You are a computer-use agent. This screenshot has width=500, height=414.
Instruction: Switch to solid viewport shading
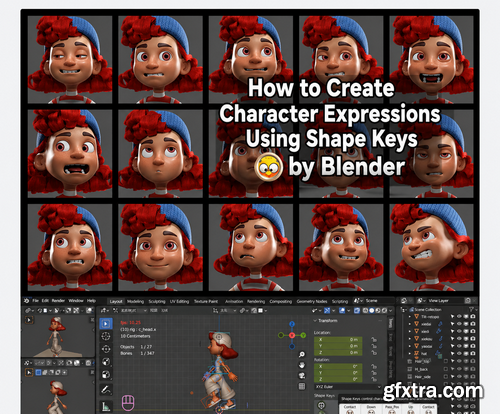pos(372,311)
